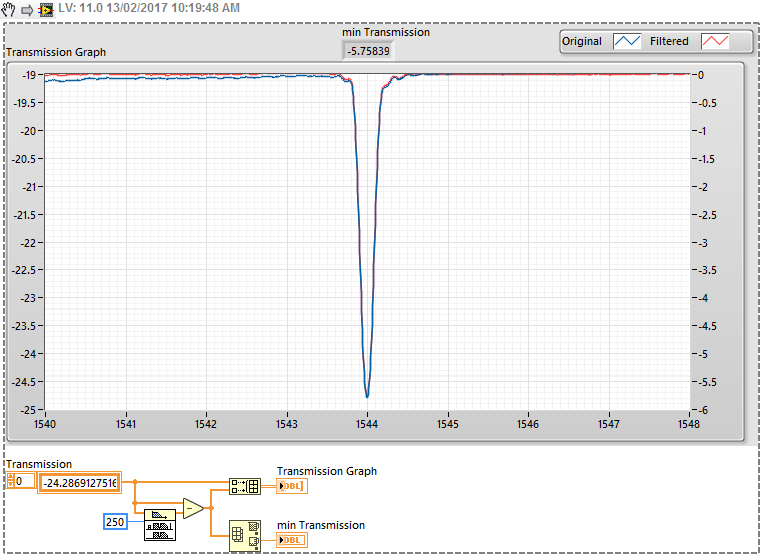Screen dimensions: 763x557
Task: Click the Transmission Graph DBL indicator terminal
Action: click(292, 486)
